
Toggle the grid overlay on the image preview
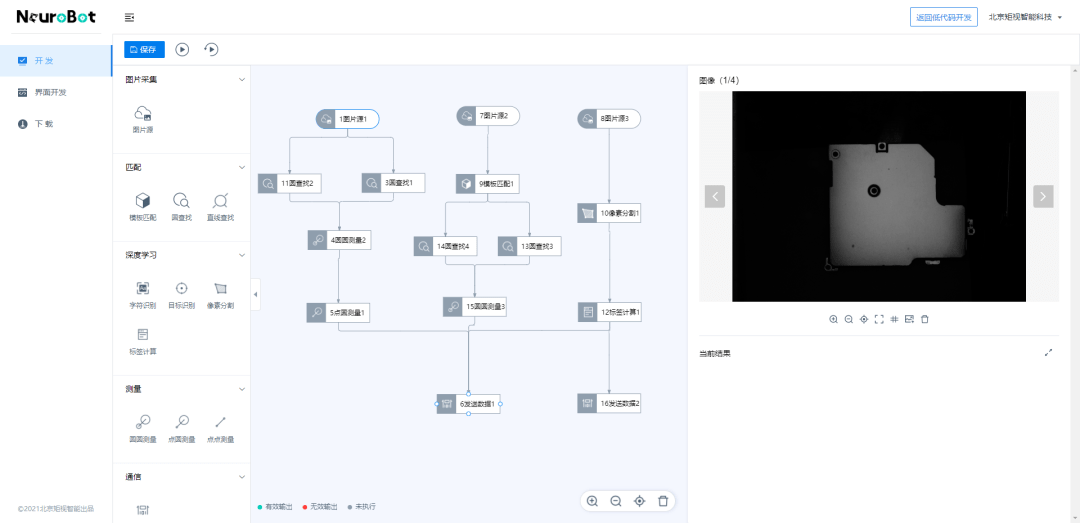pyautogui.click(x=894, y=319)
